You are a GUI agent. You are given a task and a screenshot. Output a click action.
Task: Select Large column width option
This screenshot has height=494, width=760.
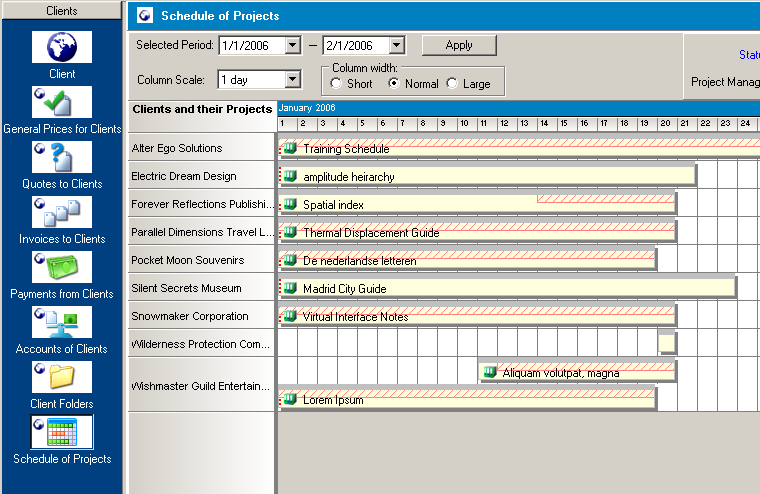click(x=453, y=84)
